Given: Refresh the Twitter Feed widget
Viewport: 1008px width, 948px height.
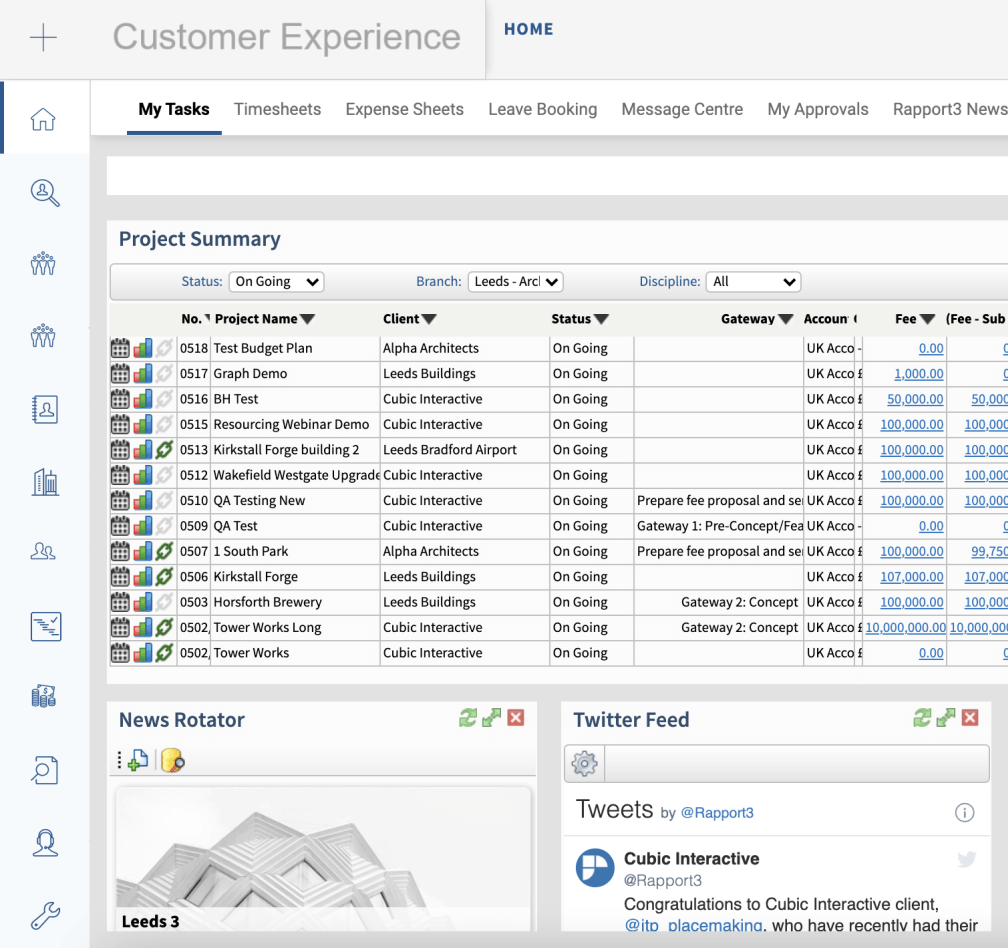Looking at the screenshot, I should tap(924, 717).
